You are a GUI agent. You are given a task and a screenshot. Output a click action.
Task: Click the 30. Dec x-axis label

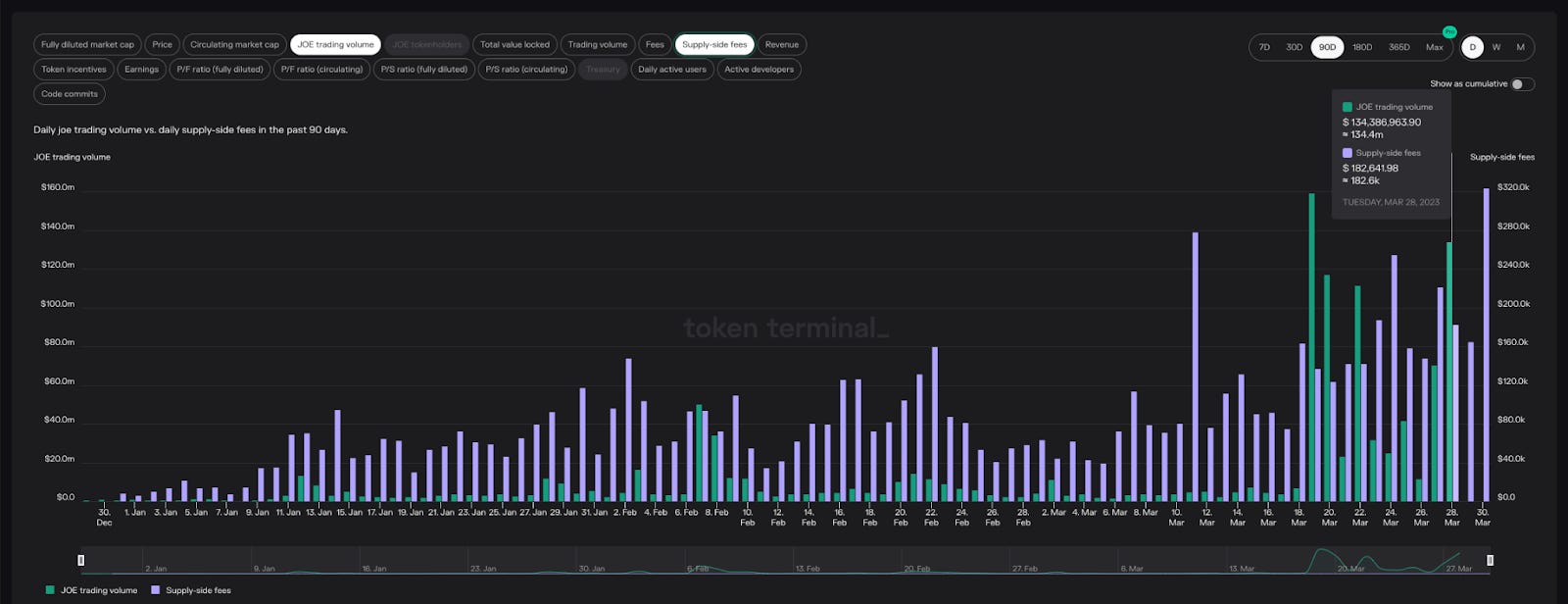coord(104,517)
